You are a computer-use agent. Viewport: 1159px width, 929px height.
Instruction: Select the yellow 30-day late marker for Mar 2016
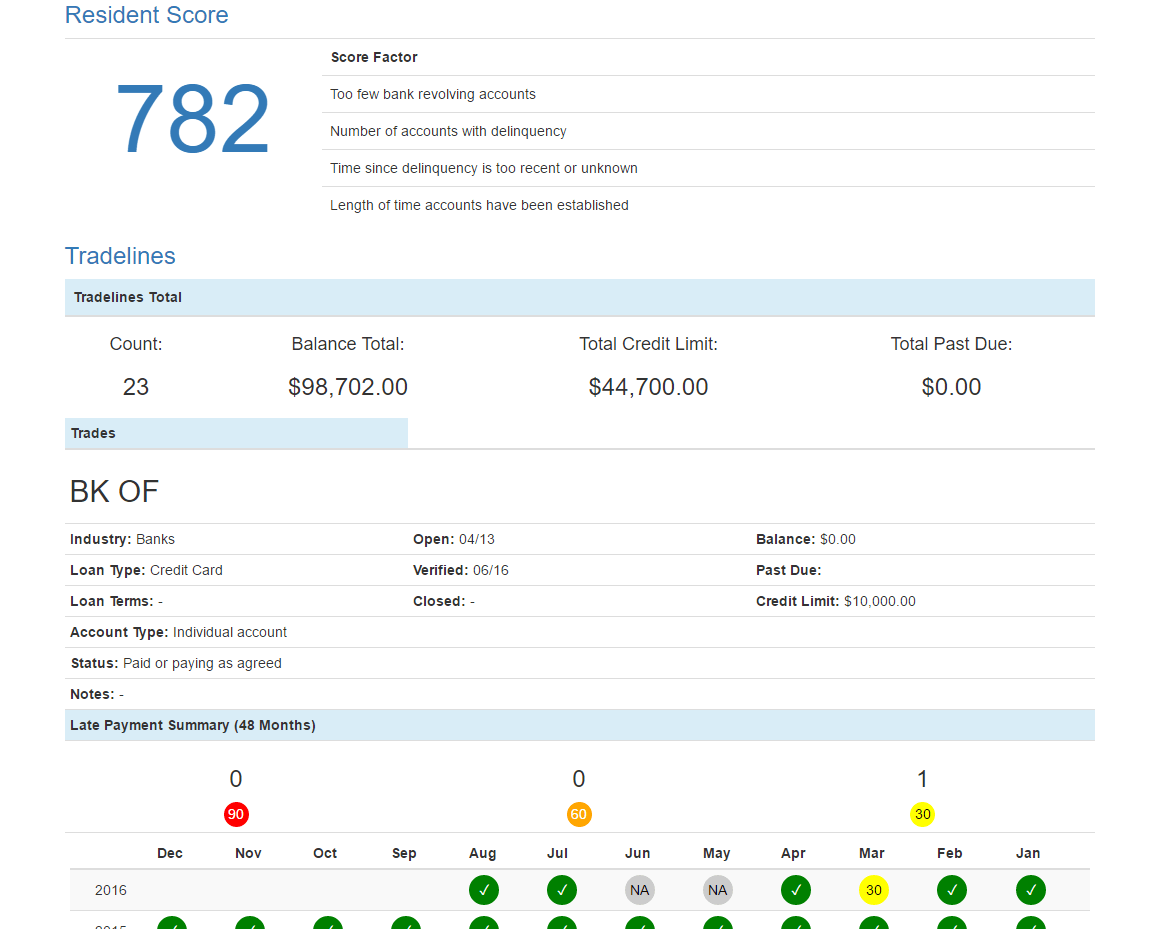(x=873, y=890)
